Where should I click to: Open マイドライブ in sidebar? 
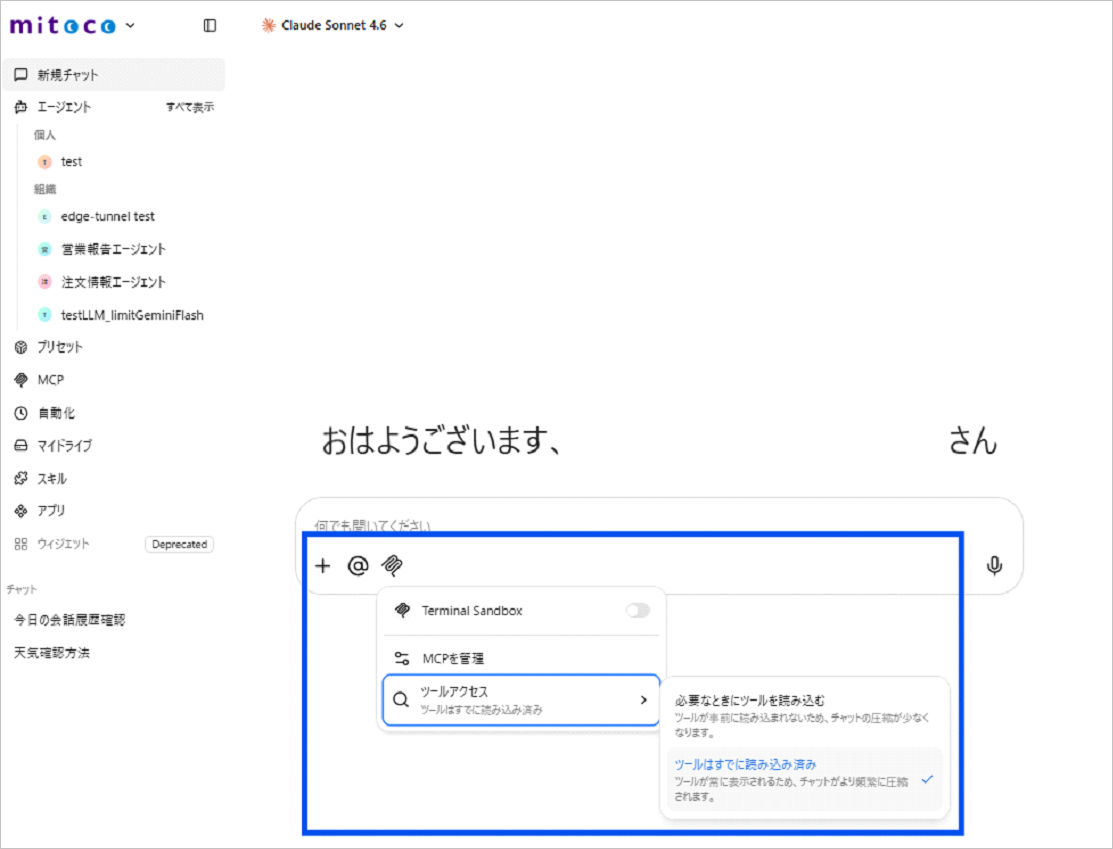click(x=65, y=446)
